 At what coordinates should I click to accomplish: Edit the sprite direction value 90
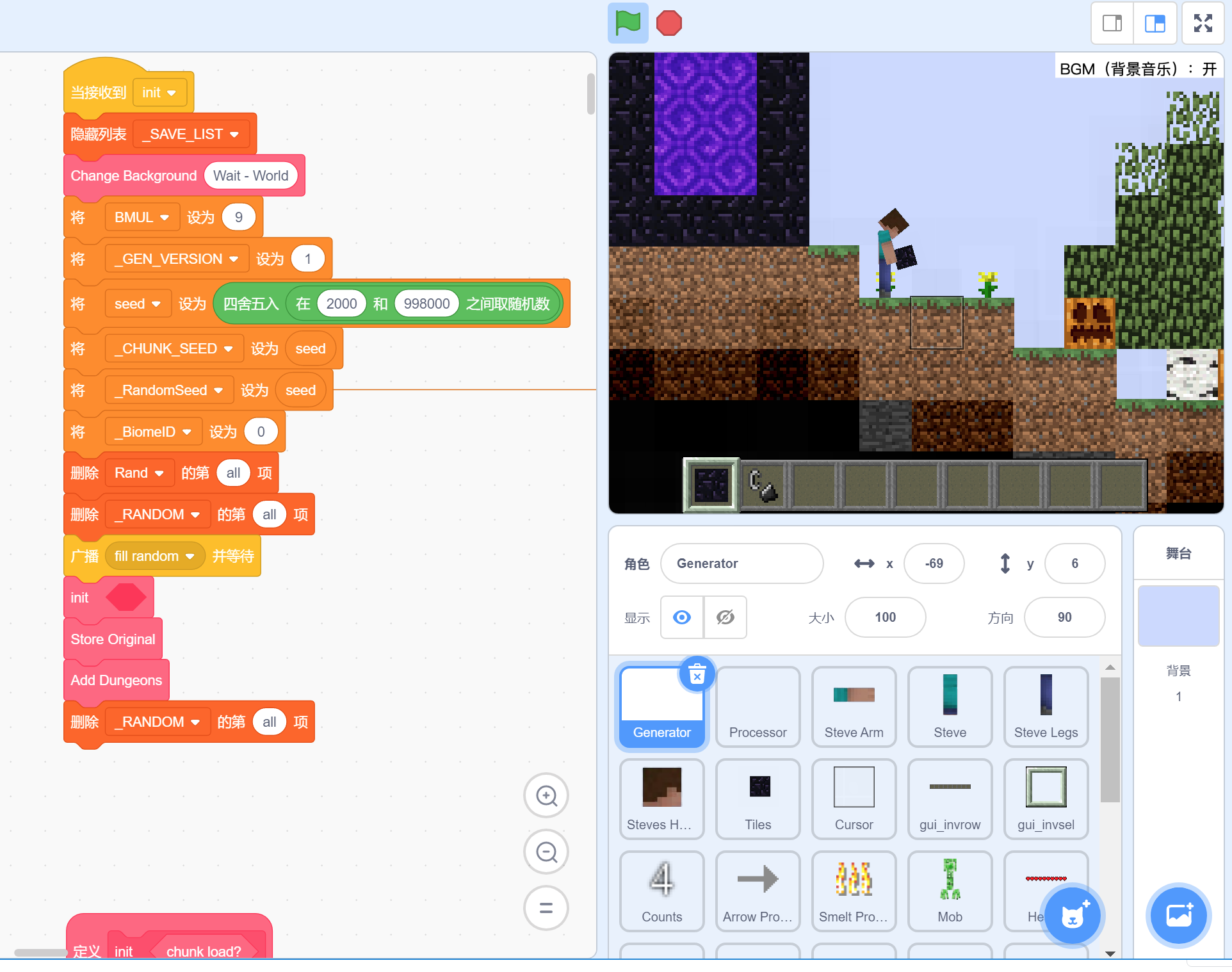point(1064,617)
